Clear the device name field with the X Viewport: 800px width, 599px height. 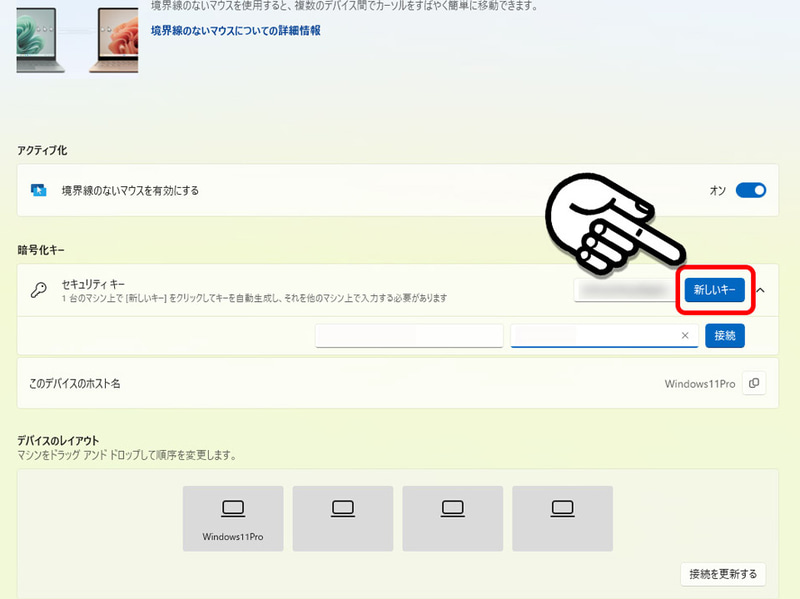click(x=685, y=335)
